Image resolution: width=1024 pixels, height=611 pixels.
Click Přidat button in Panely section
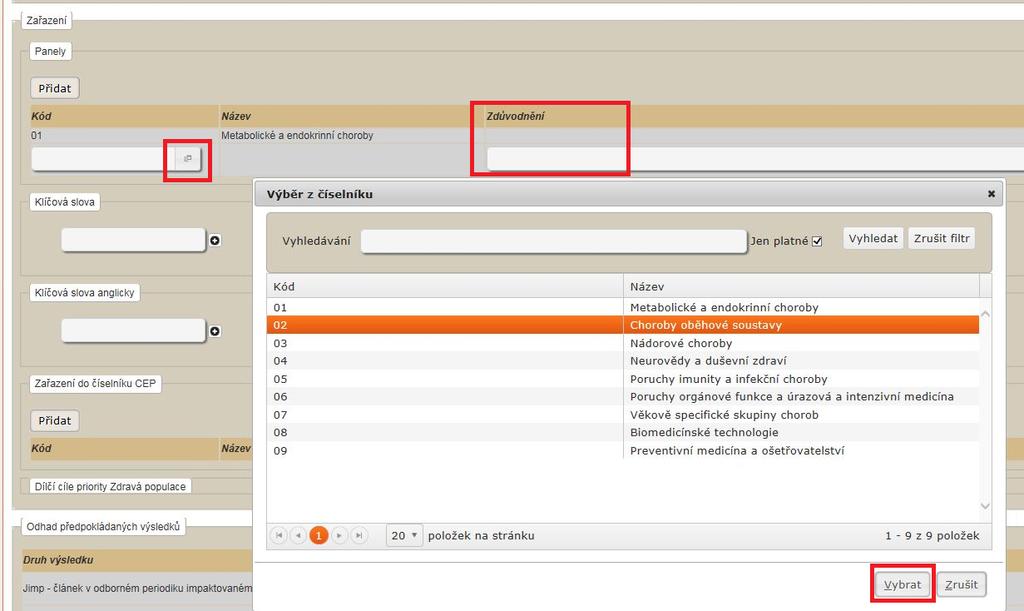pos(55,88)
